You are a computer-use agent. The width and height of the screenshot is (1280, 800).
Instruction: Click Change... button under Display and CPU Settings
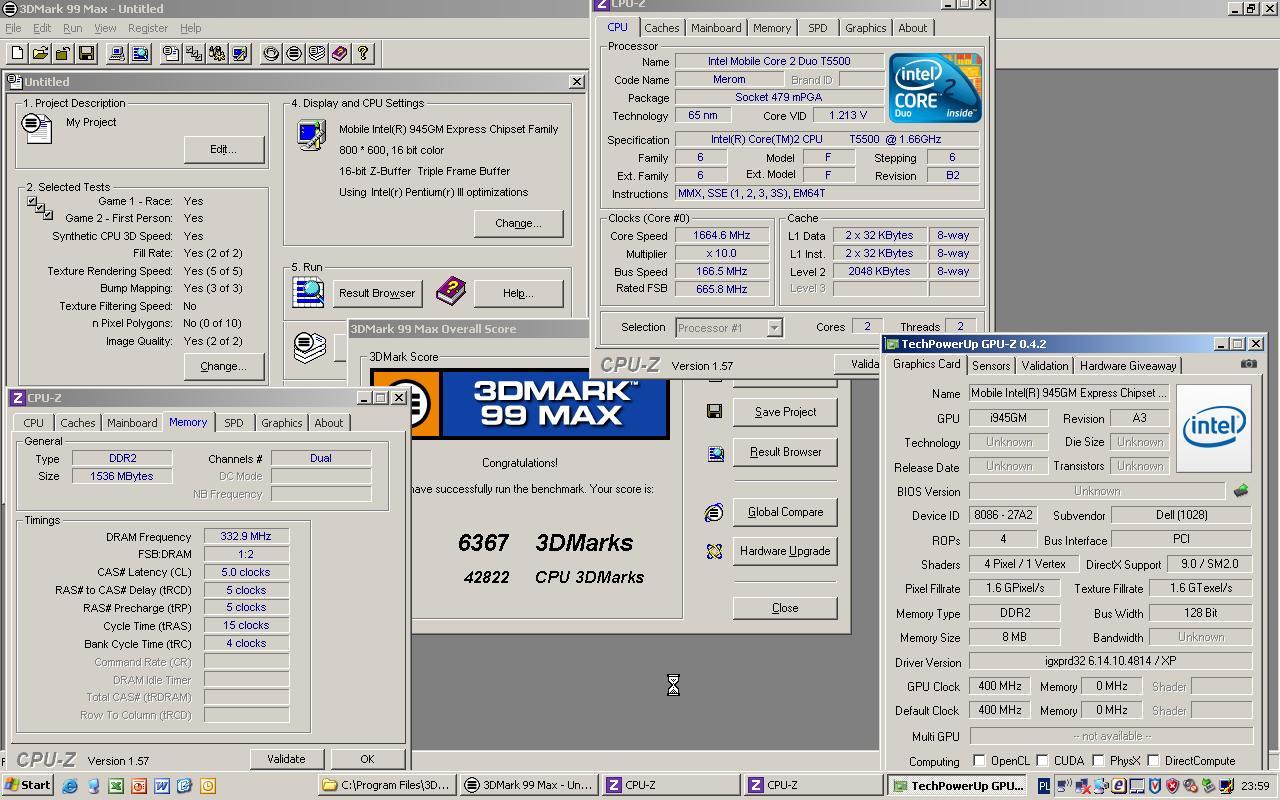(x=518, y=223)
